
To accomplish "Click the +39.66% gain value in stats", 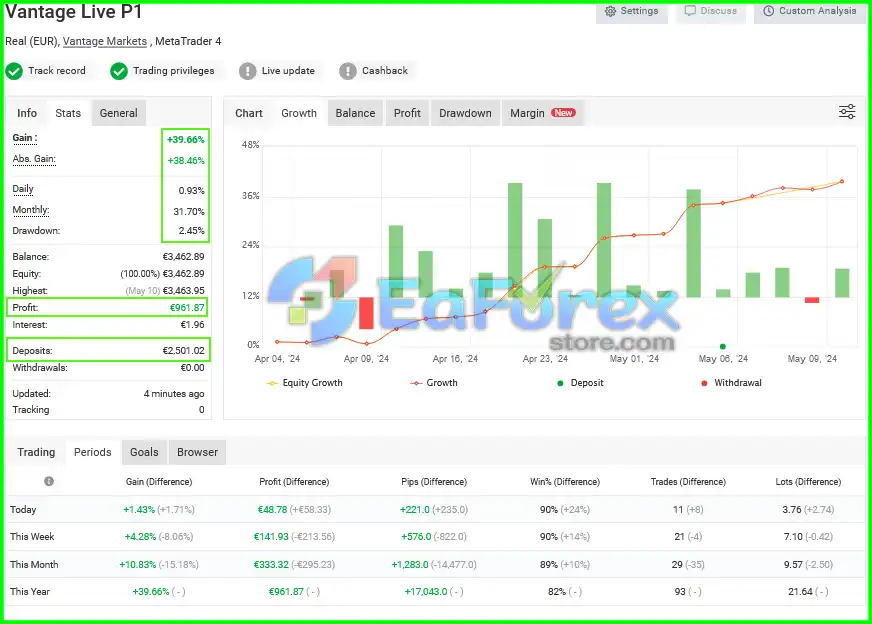I will pyautogui.click(x=186, y=140).
